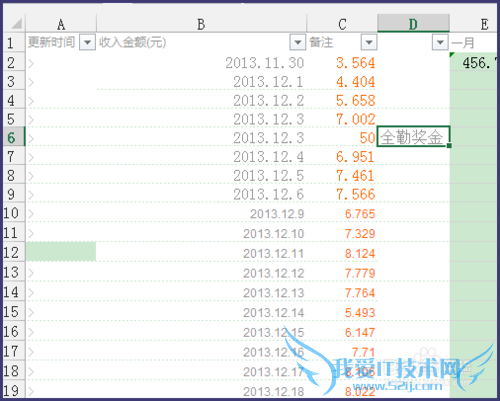Screen dimensions: 500x401
Task: Select value cell 6.951
Action: [342, 156]
